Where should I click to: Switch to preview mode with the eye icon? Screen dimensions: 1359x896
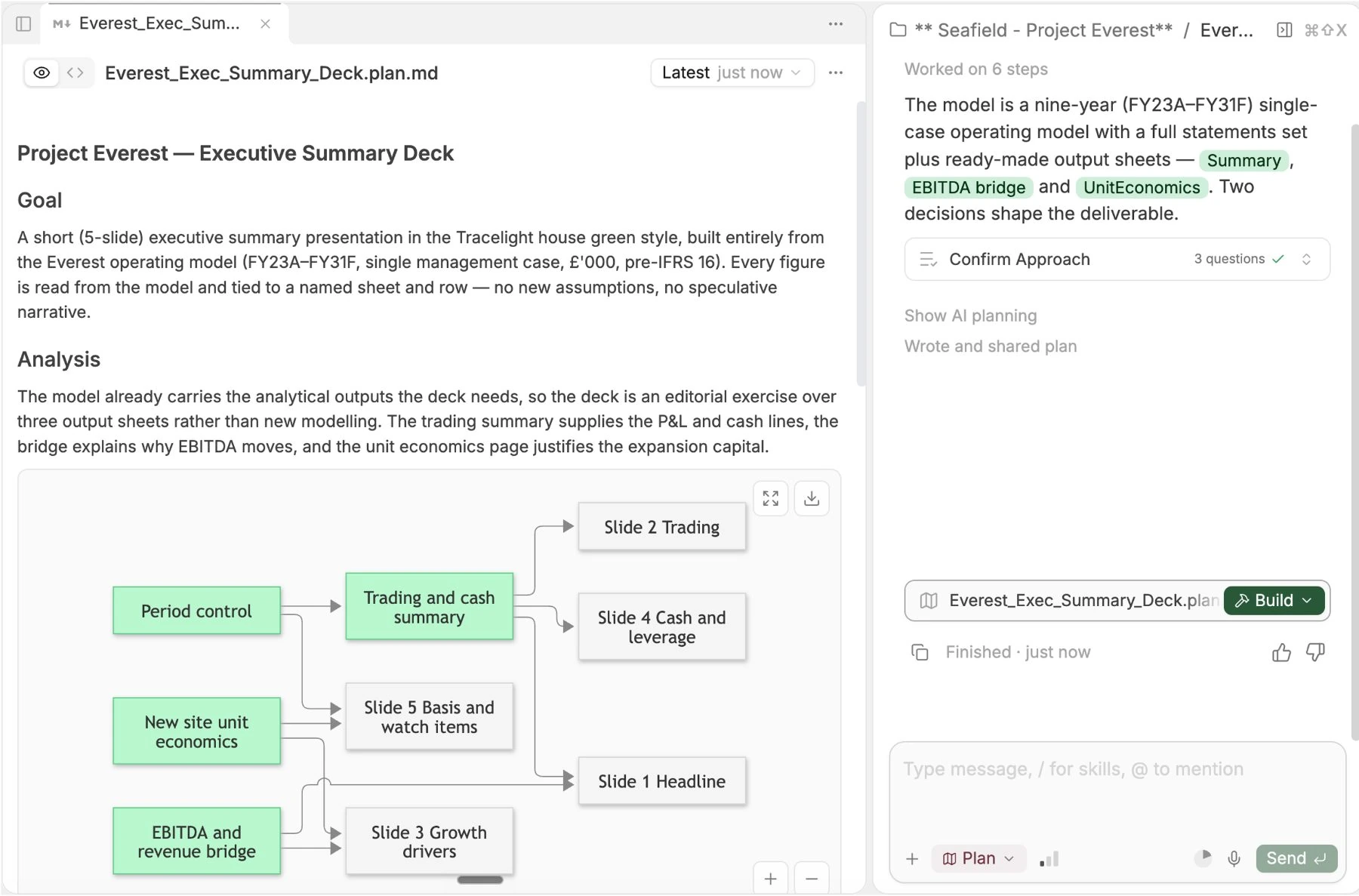pyautogui.click(x=42, y=73)
